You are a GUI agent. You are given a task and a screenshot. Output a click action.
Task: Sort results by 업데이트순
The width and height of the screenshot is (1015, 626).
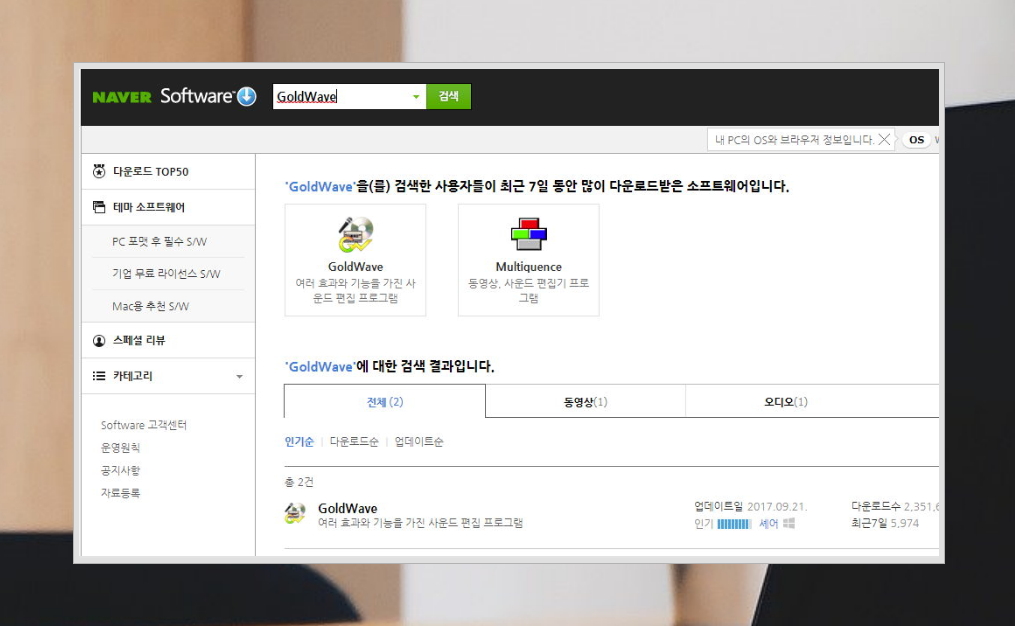pyautogui.click(x=419, y=442)
